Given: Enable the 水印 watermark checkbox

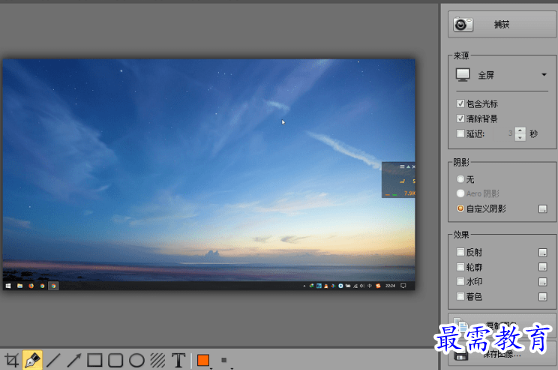Looking at the screenshot, I should (460, 281).
